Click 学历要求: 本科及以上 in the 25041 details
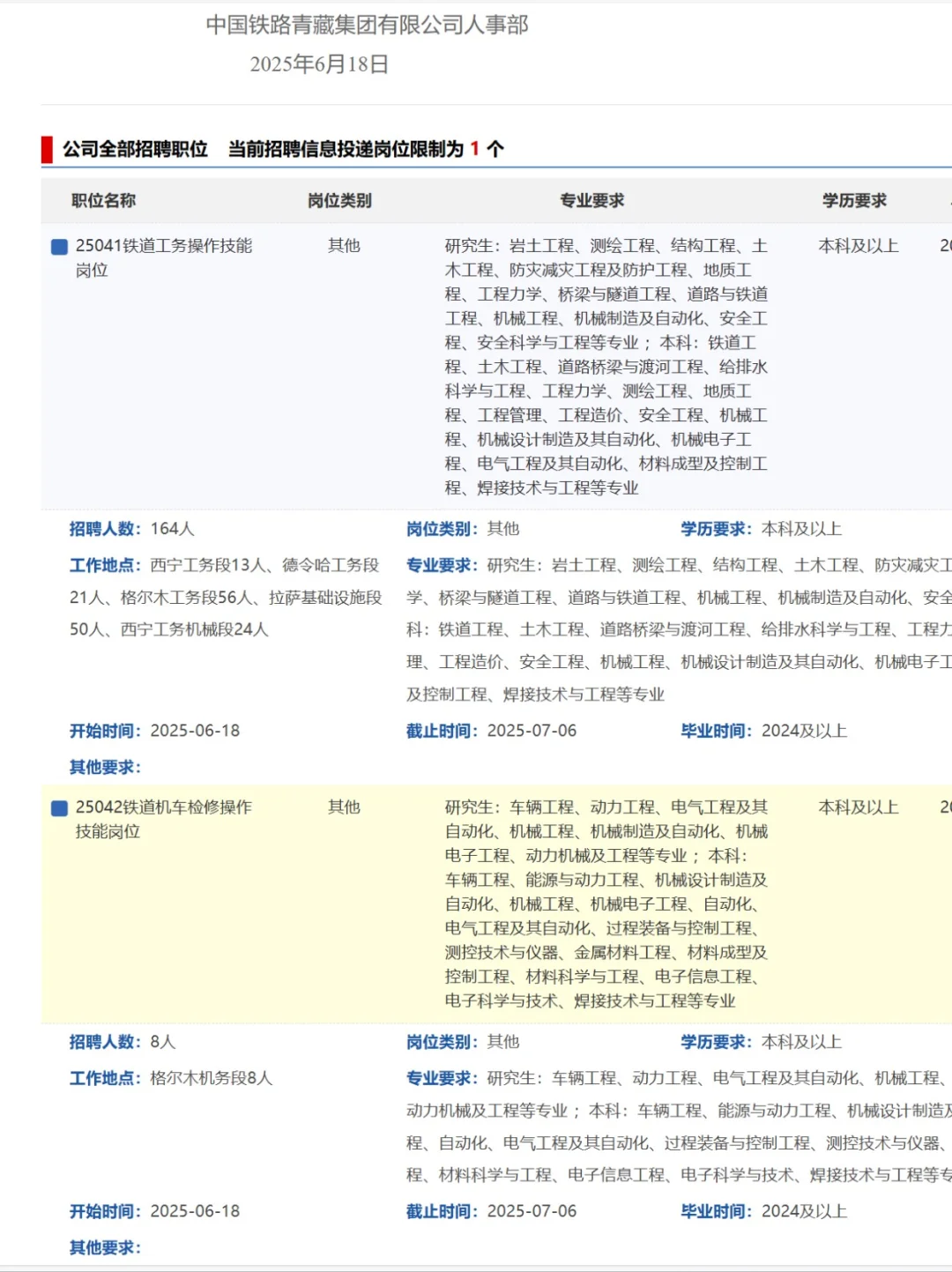This screenshot has height=1272, width=952. 762,529
